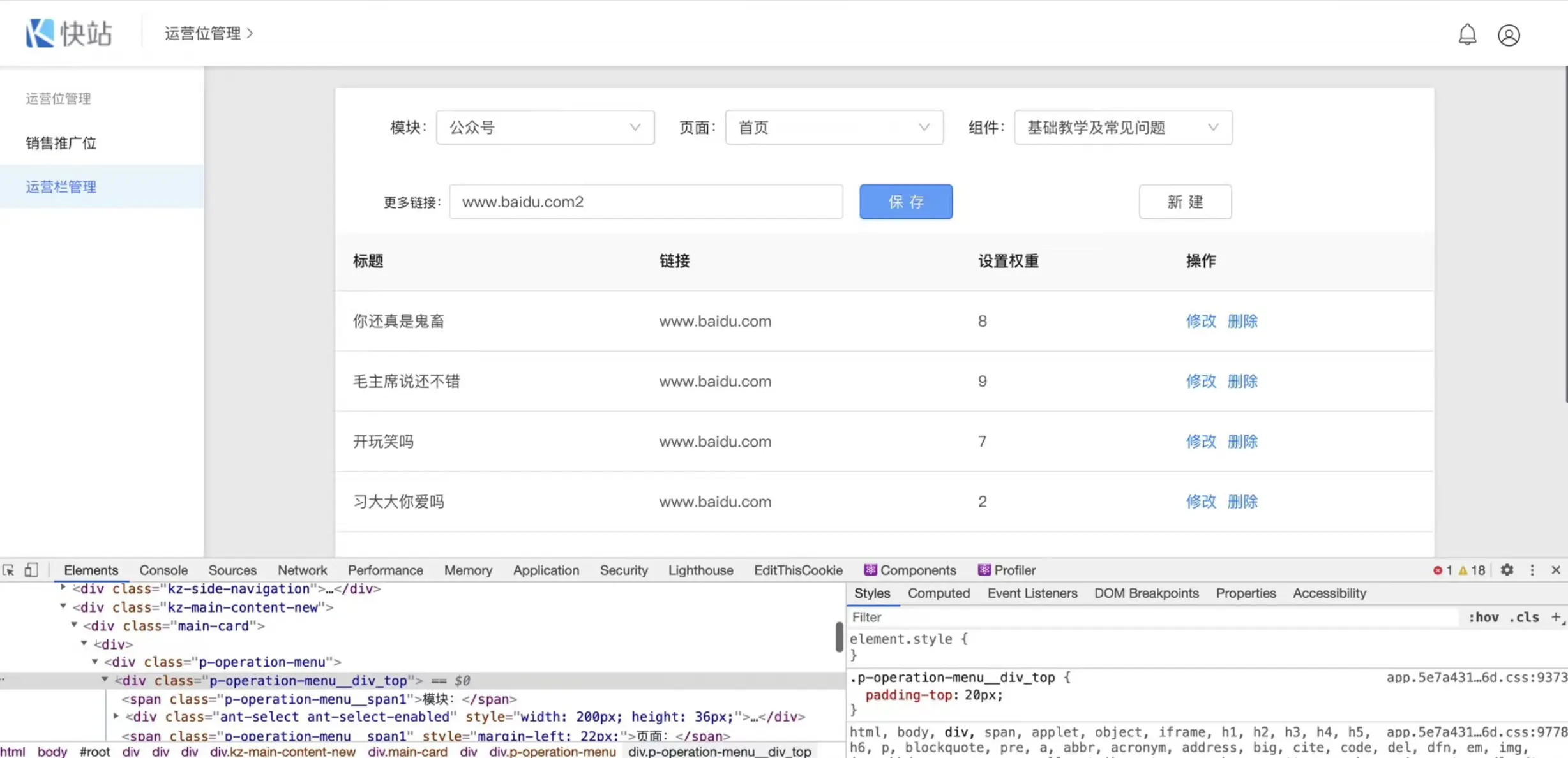
Task: Open DevTools three-dot customize menu
Action: pos(1532,570)
